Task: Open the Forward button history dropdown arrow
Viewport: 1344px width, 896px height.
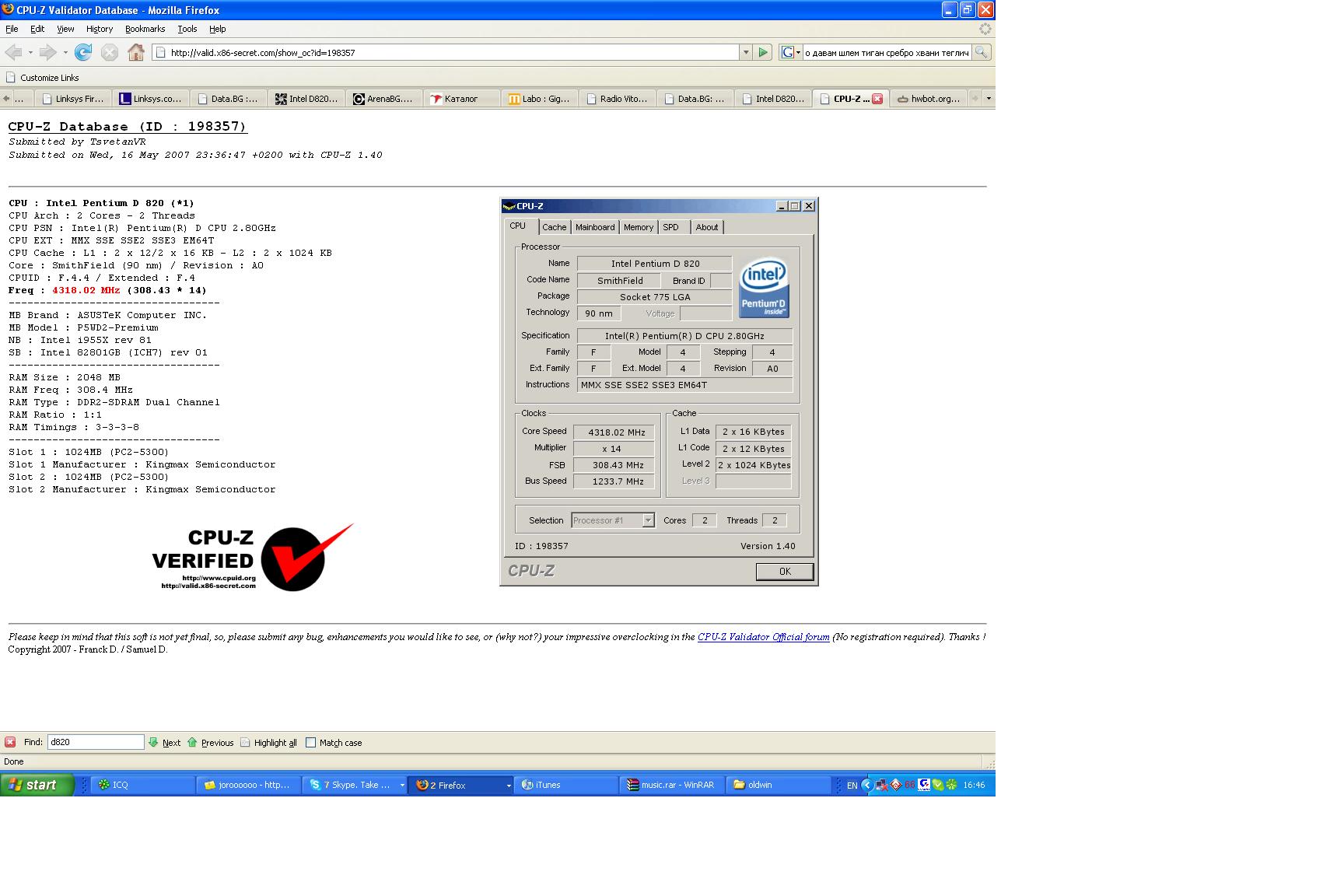Action: pos(65,52)
